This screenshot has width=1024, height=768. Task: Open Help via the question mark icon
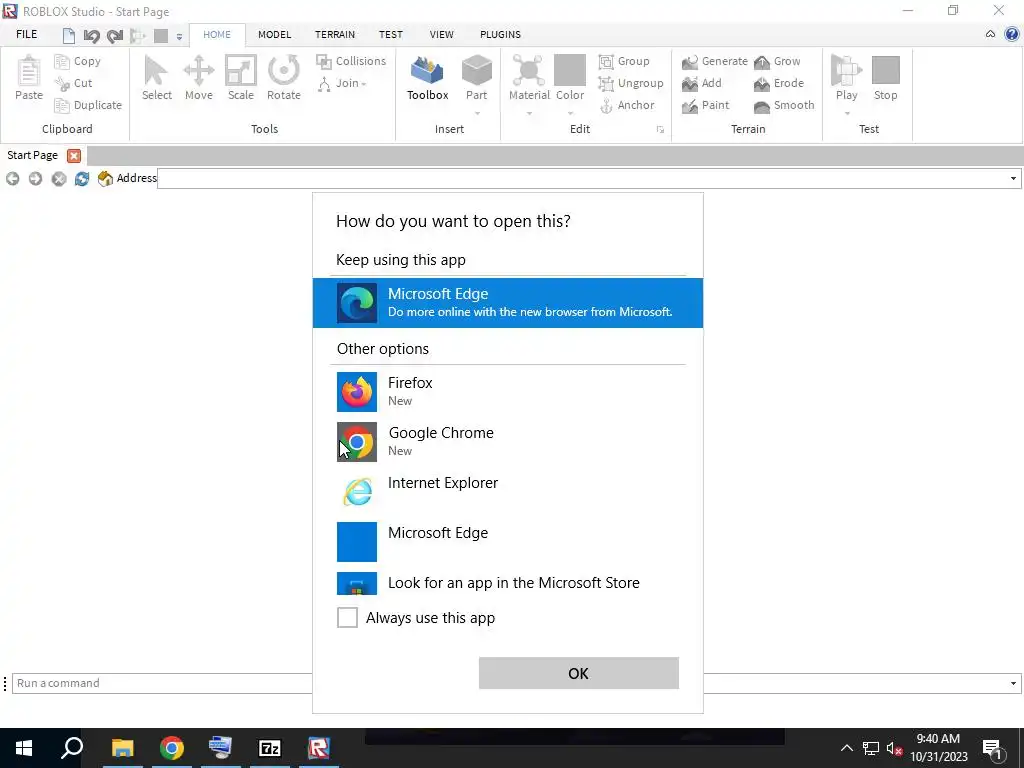pyautogui.click(x=1012, y=34)
